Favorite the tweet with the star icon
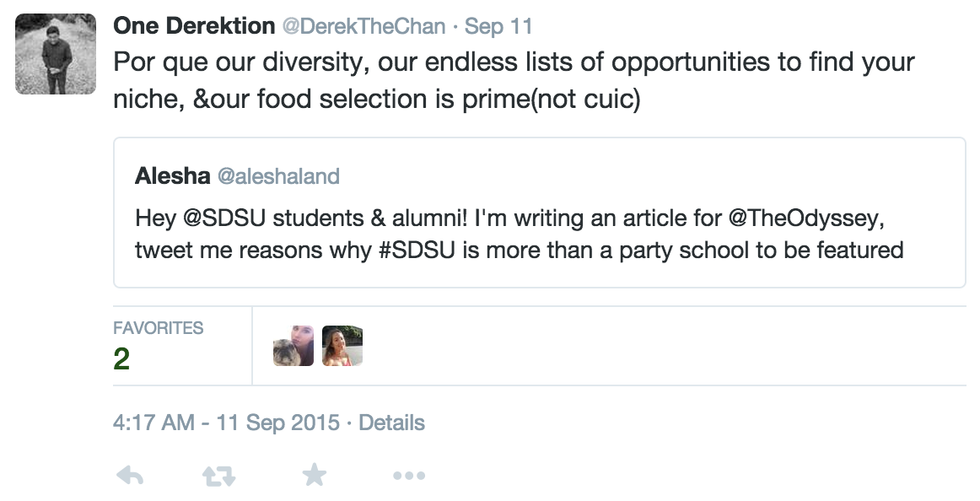The width and height of the screenshot is (980, 501). (x=314, y=476)
